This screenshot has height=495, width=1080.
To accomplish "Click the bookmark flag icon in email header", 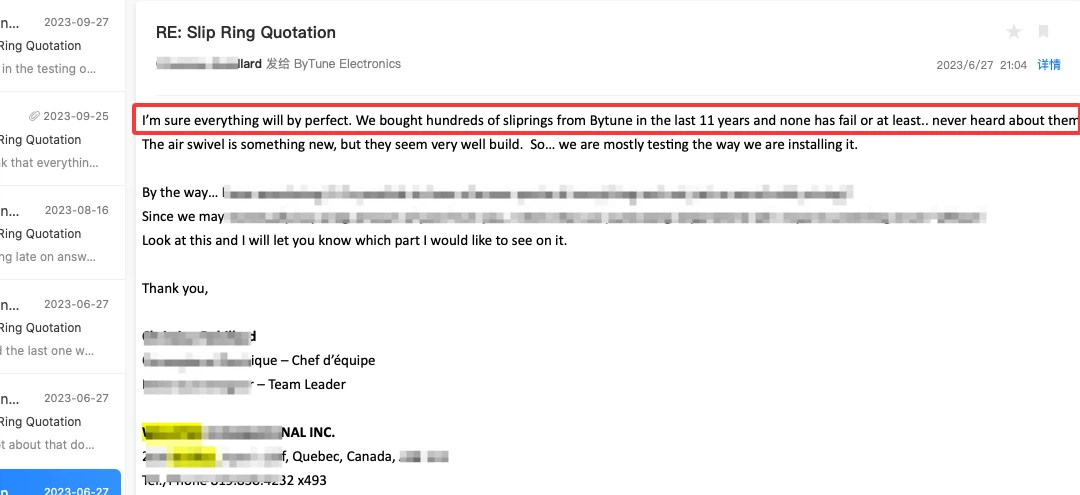I will tap(1043, 31).
